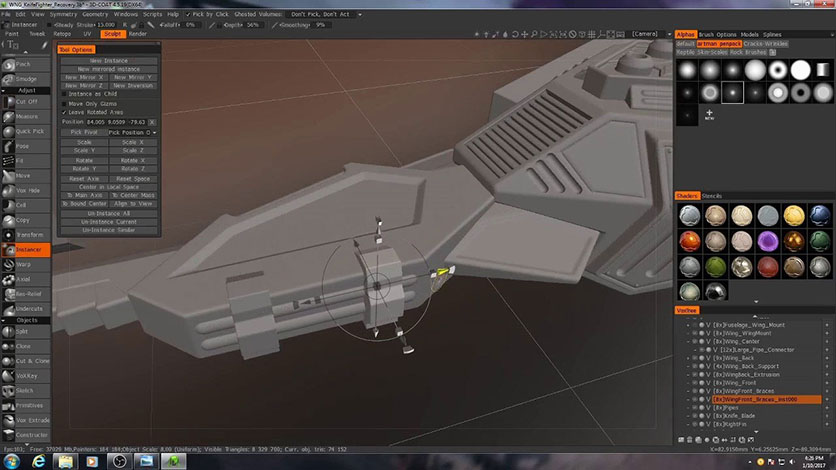Viewport: 836px width, 470px height.
Task: Select the Sketch tool
Action: click(x=26, y=391)
